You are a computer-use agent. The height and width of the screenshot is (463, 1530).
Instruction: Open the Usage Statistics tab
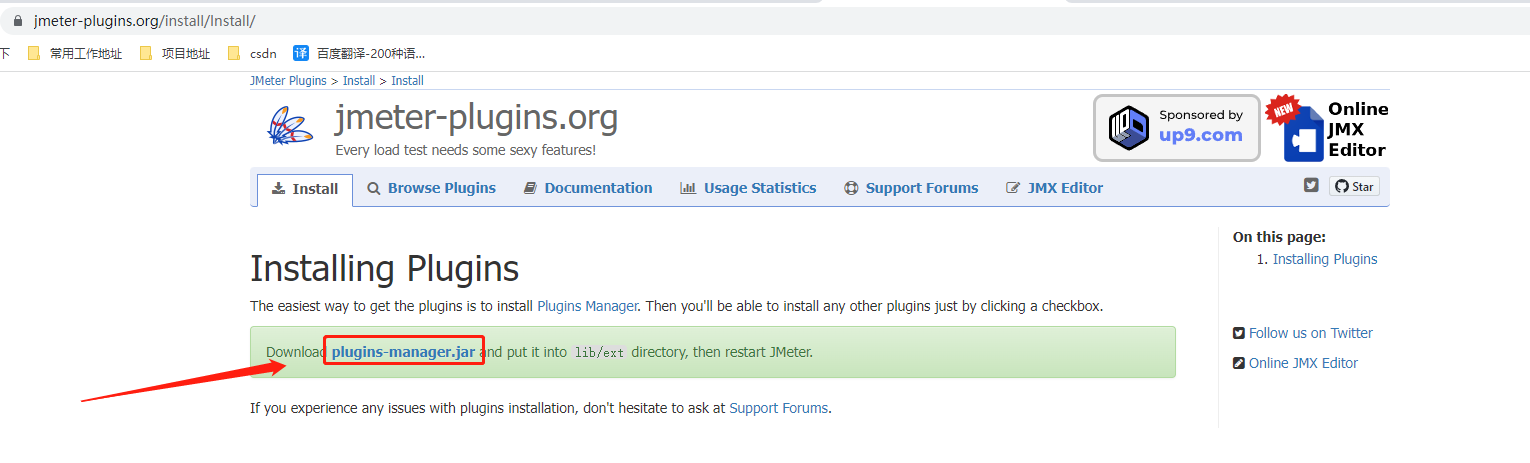point(748,188)
